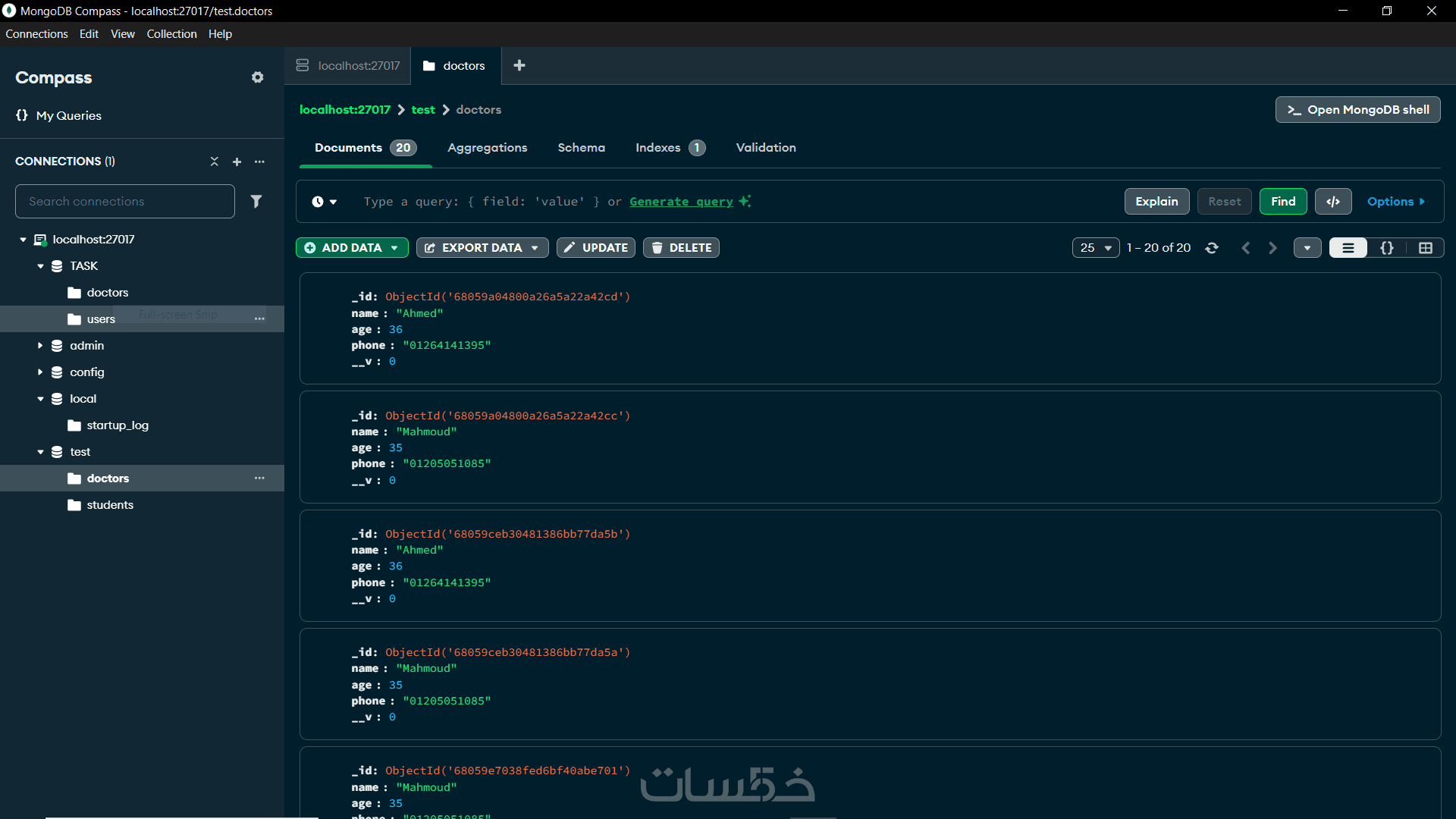Open the ADD DATA dropdown
1456x819 pixels.
(352, 248)
